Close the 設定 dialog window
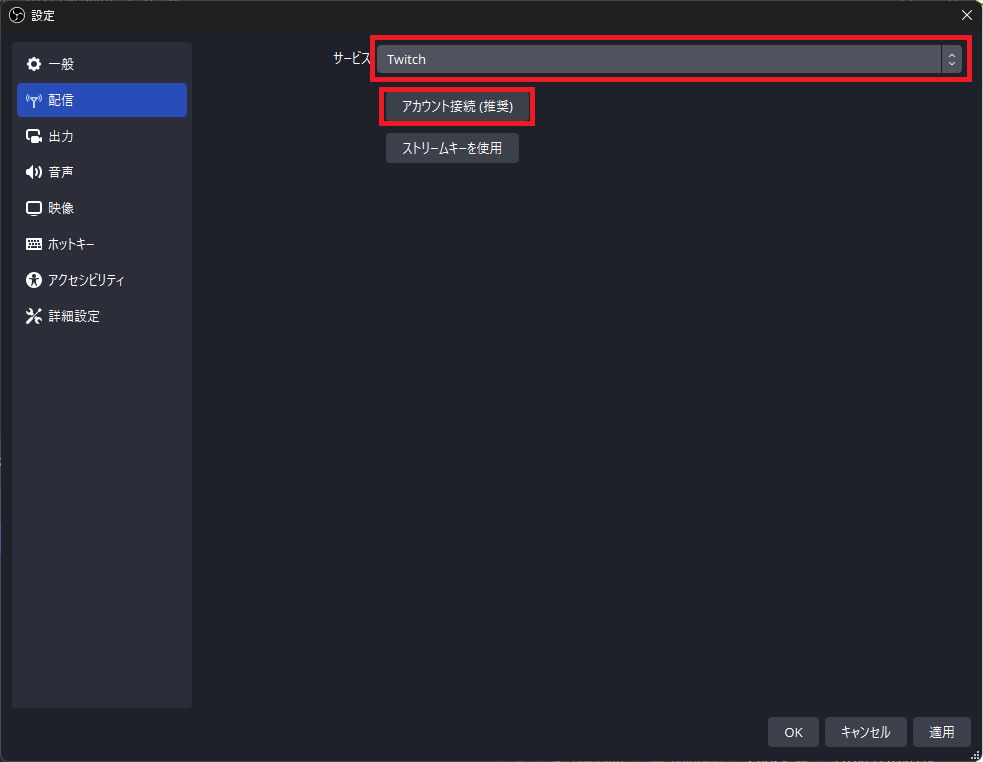 point(966,15)
